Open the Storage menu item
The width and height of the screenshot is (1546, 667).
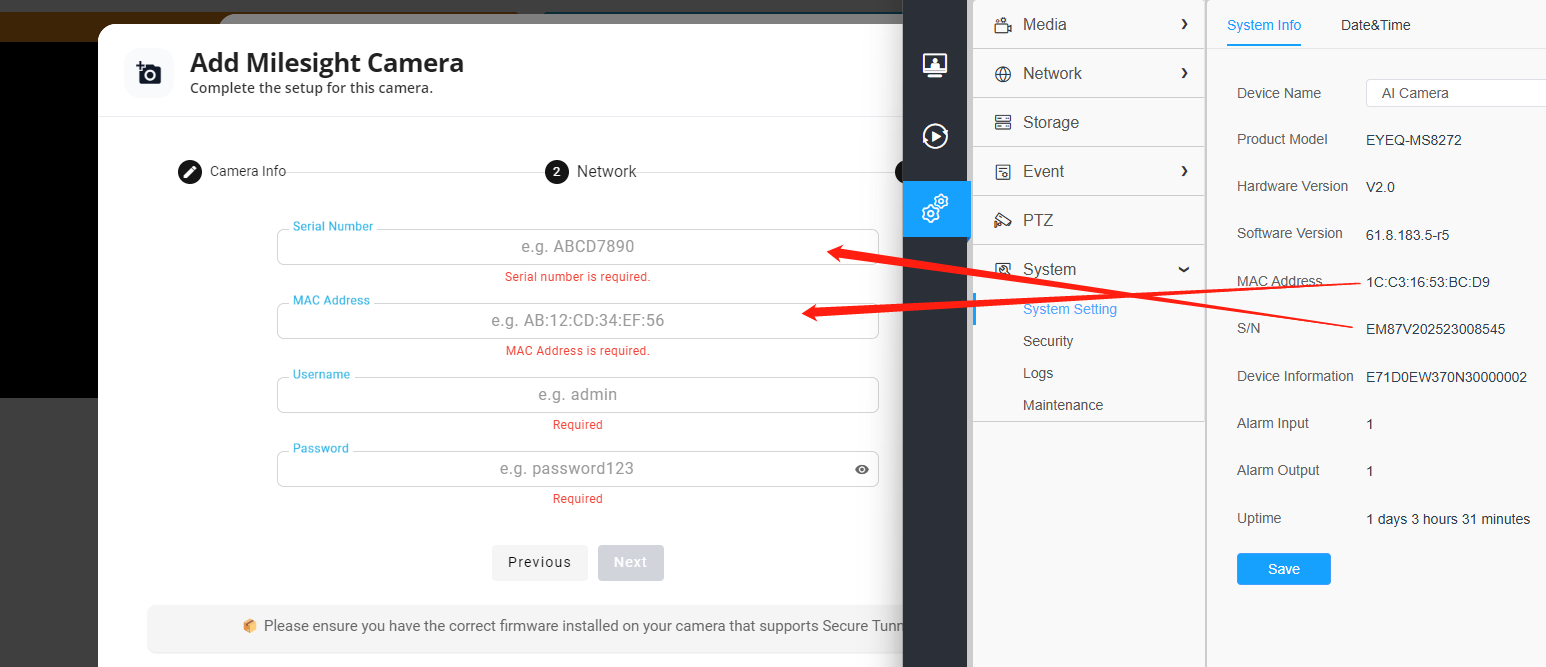point(1088,122)
